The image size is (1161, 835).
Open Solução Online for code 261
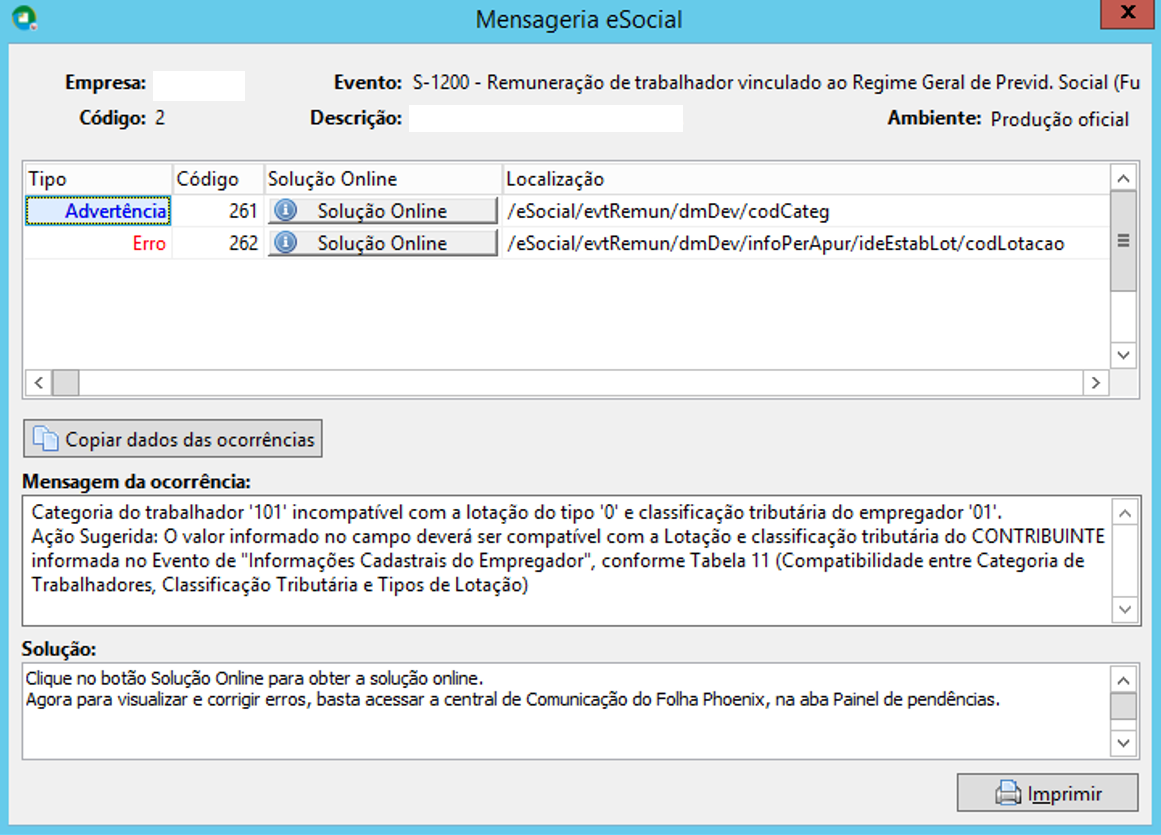point(382,211)
